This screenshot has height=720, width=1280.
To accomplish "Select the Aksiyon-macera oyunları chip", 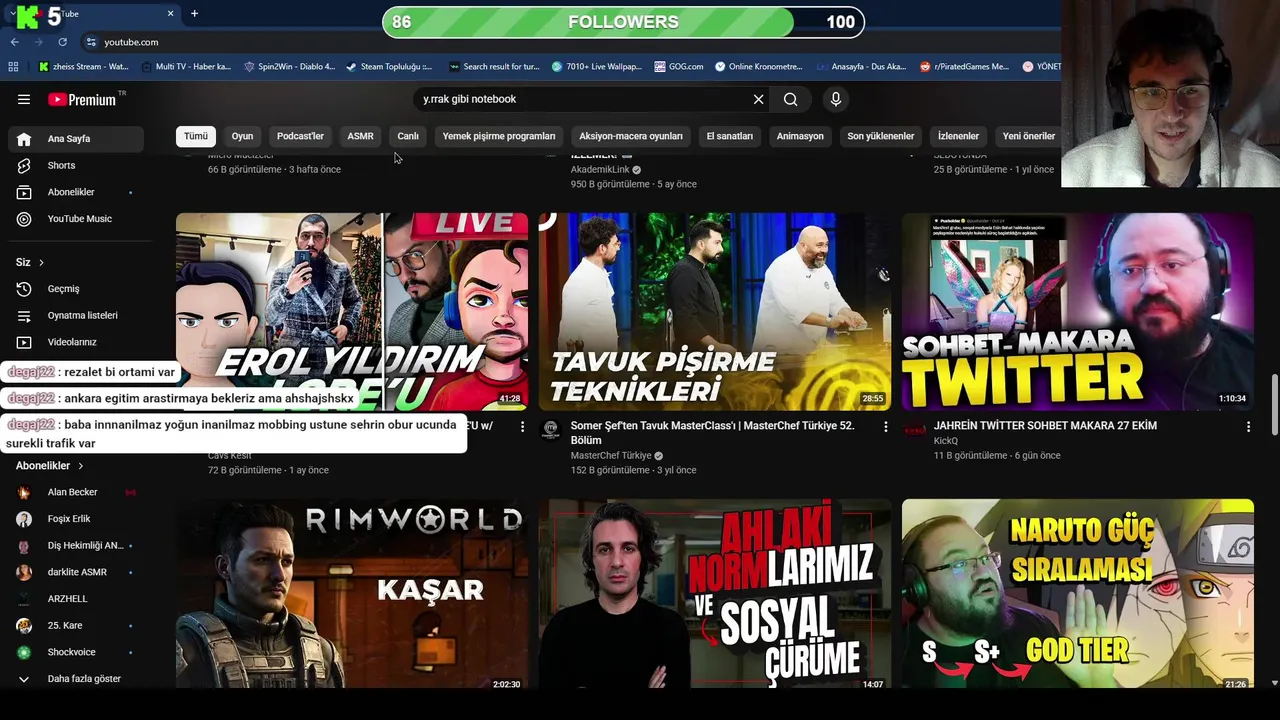I will [631, 136].
